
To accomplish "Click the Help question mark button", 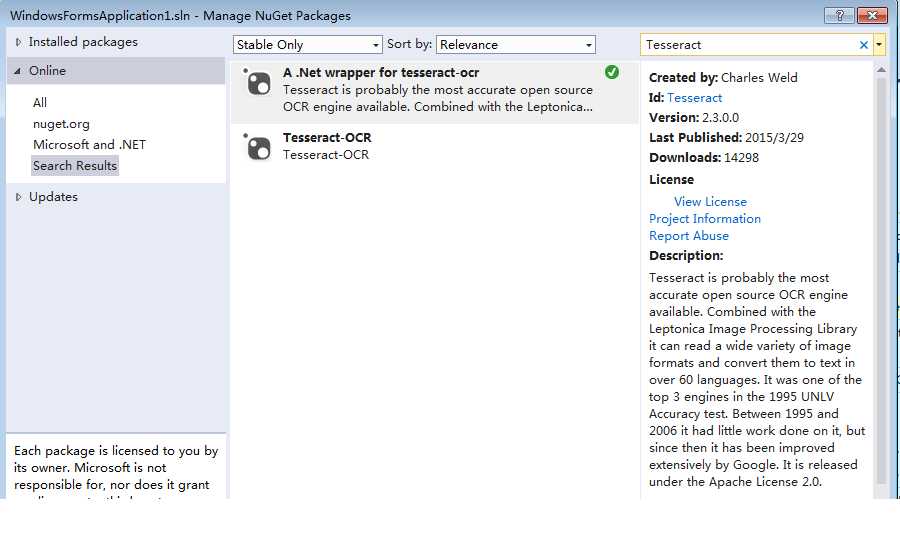I will [840, 15].
